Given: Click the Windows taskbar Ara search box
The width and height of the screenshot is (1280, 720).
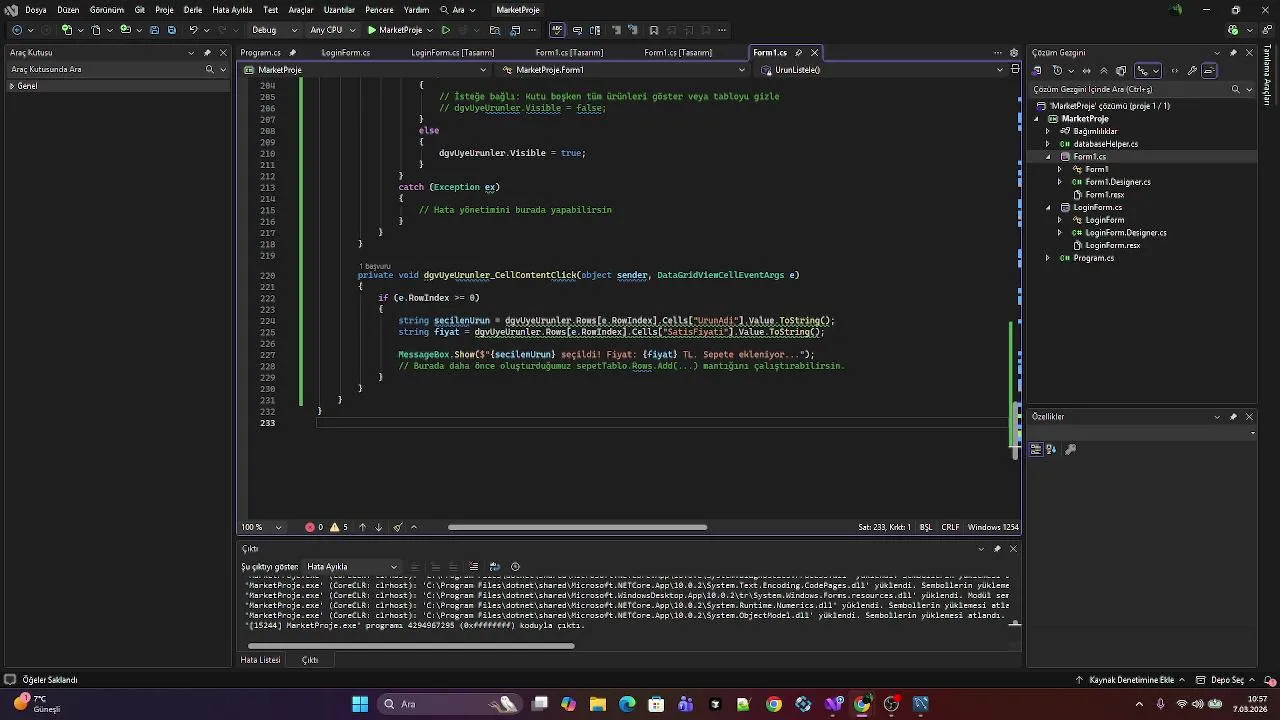Looking at the screenshot, I should (450, 704).
